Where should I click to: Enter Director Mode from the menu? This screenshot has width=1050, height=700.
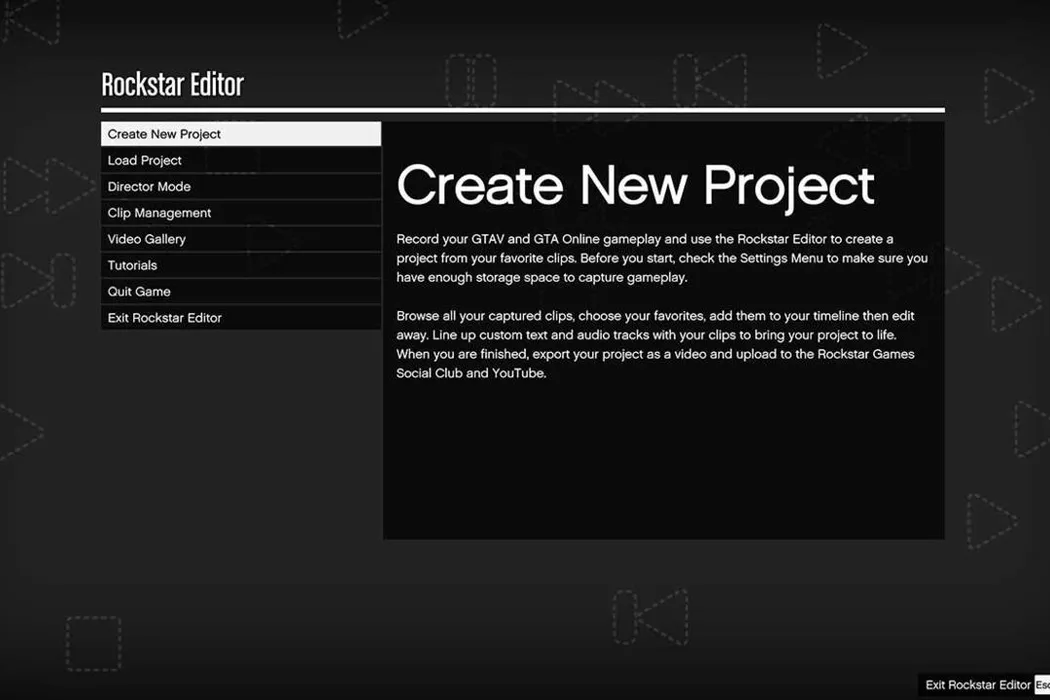(240, 186)
